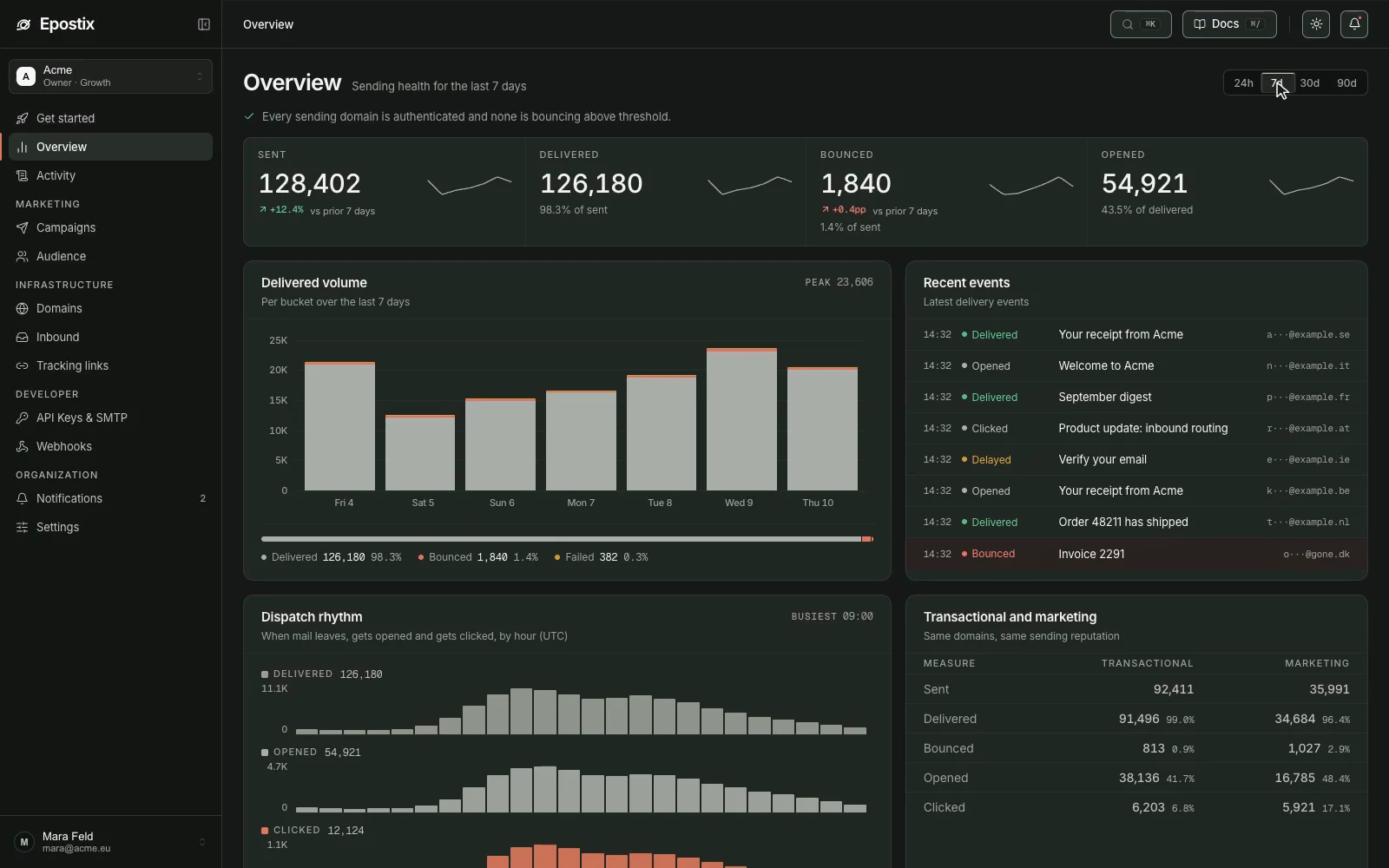Click the Epostix logo icon
The width and height of the screenshot is (1389, 868).
coord(23,24)
